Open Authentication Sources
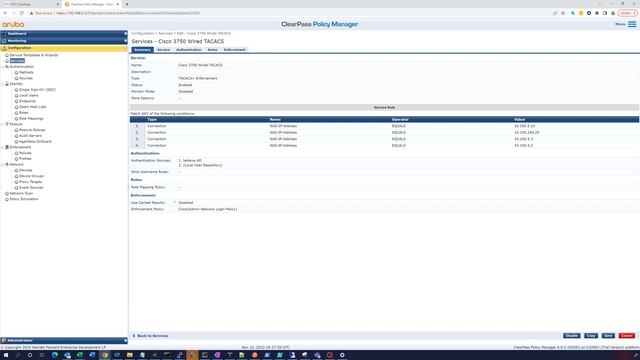 click(26, 78)
